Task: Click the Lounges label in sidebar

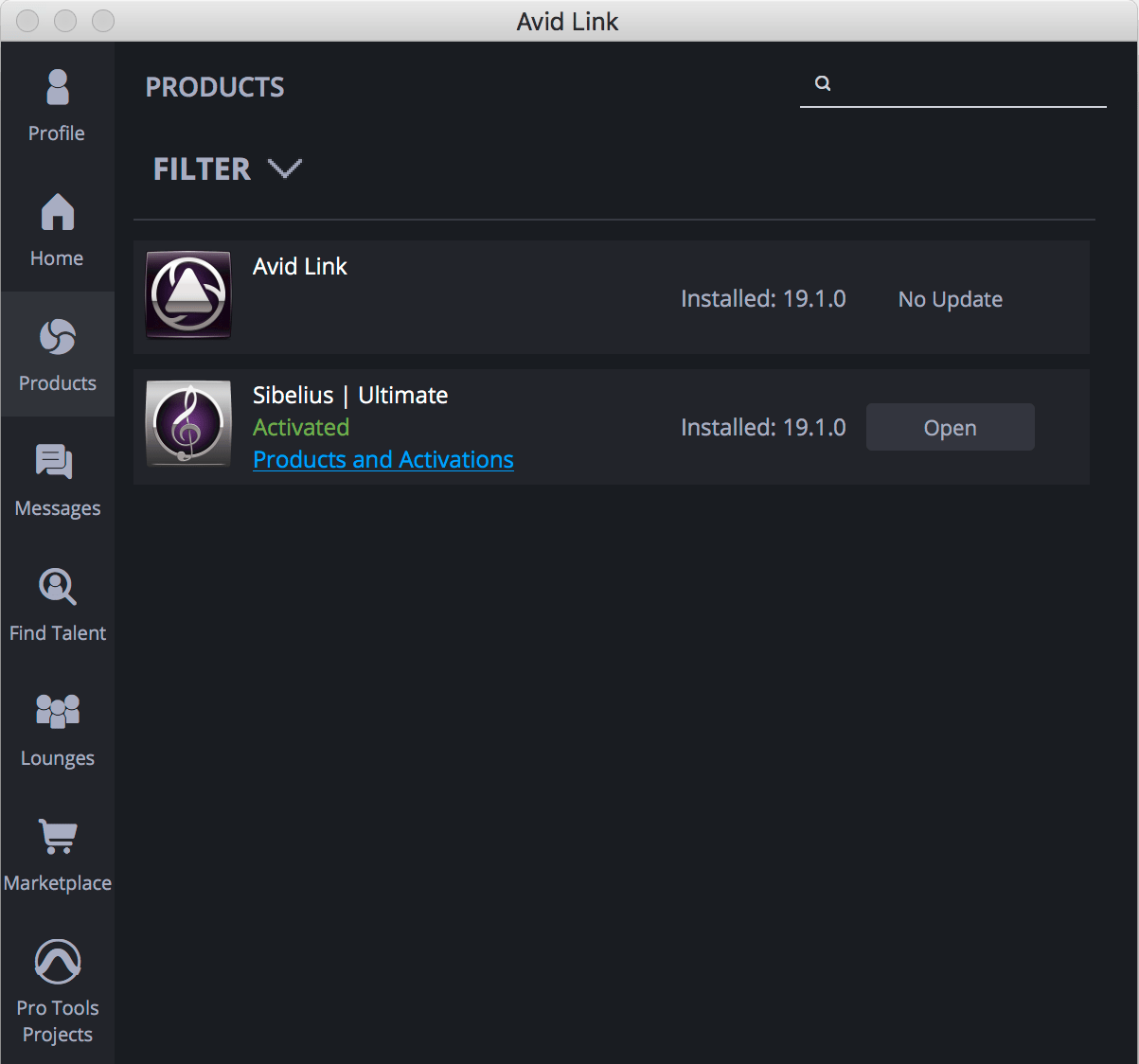Action: pyautogui.click(x=58, y=758)
